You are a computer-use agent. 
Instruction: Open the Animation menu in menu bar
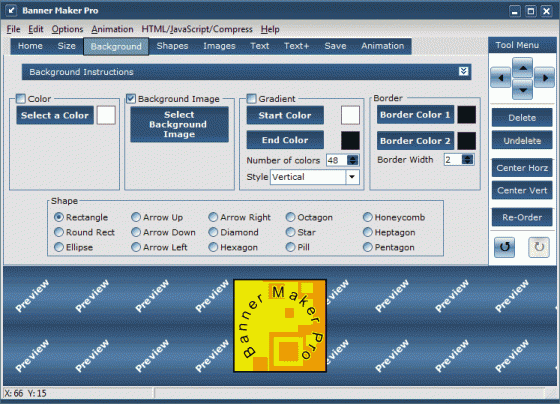pyautogui.click(x=112, y=29)
